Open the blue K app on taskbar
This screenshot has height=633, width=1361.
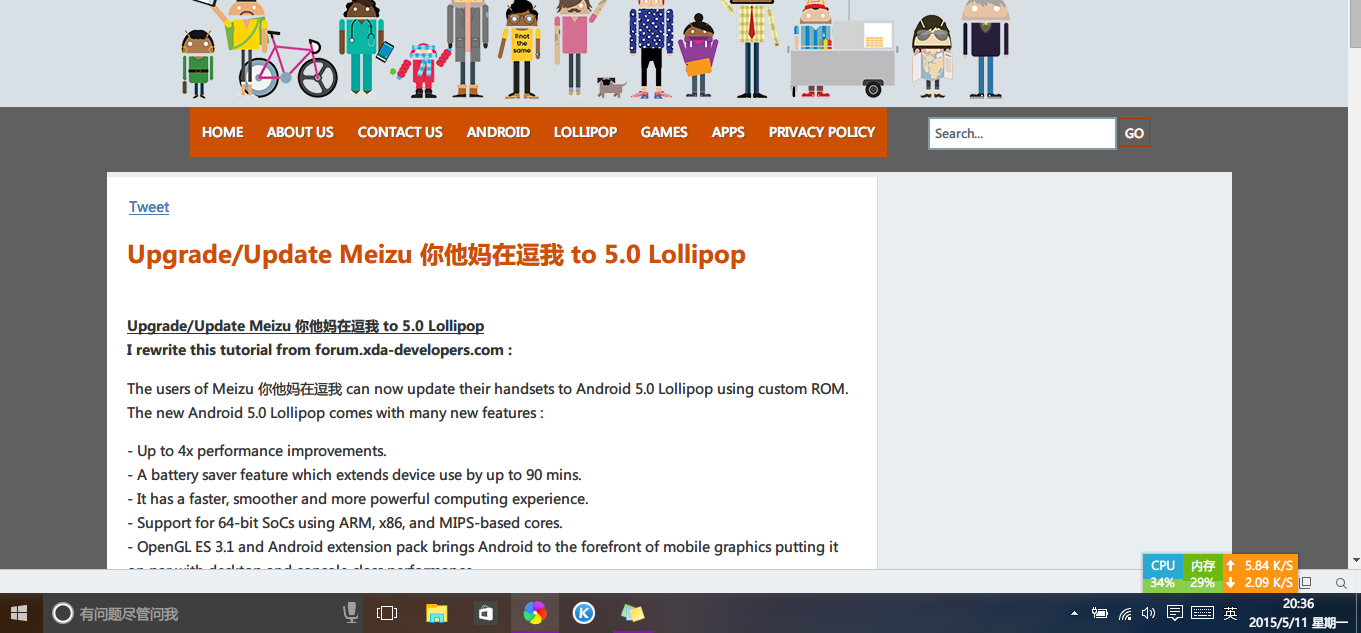(584, 613)
